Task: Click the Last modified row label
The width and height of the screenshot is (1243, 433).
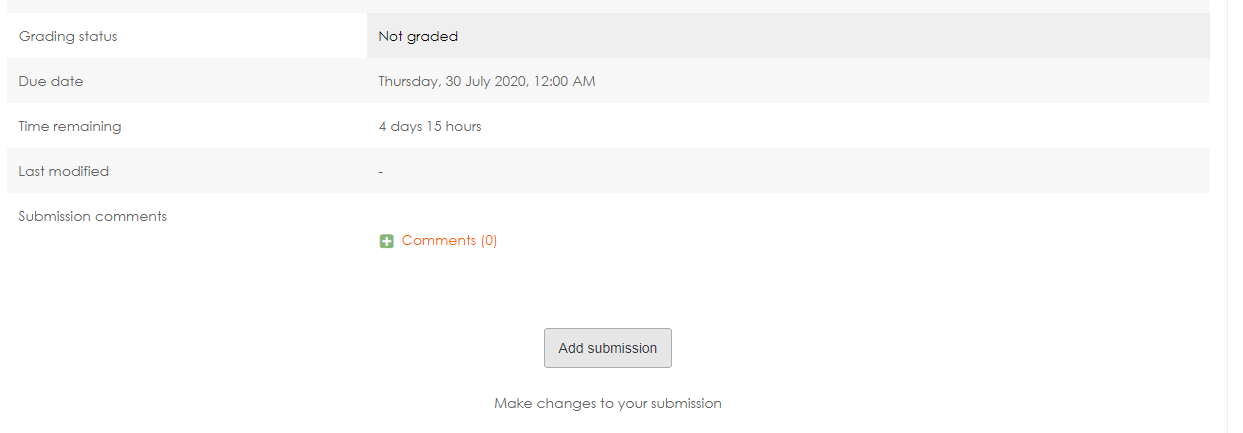Action: coord(64,171)
